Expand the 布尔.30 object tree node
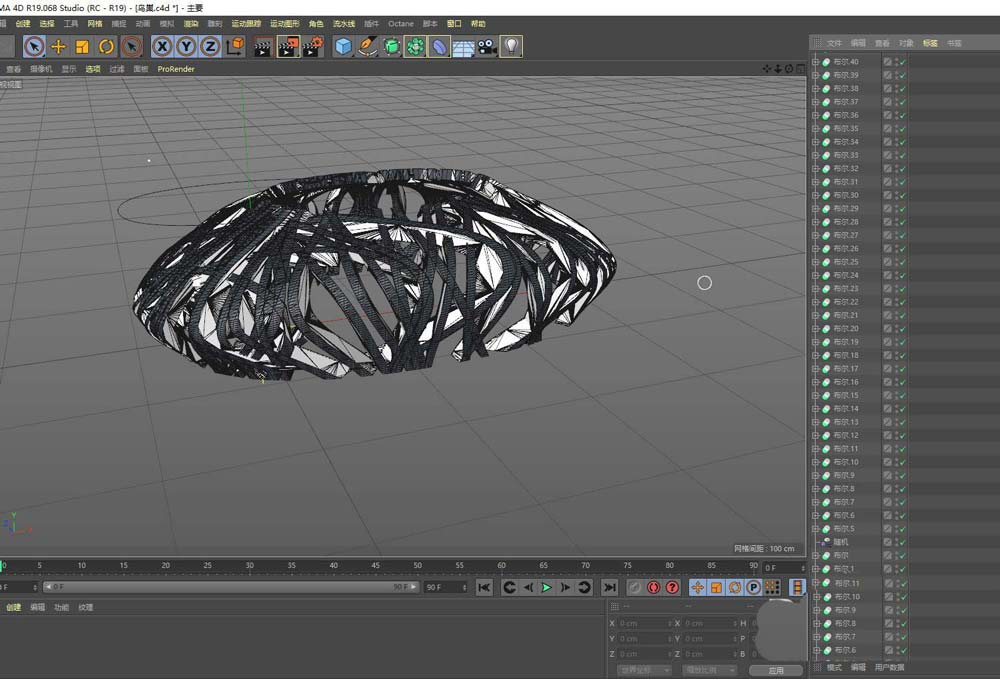This screenshot has width=1000, height=679. tap(816, 195)
